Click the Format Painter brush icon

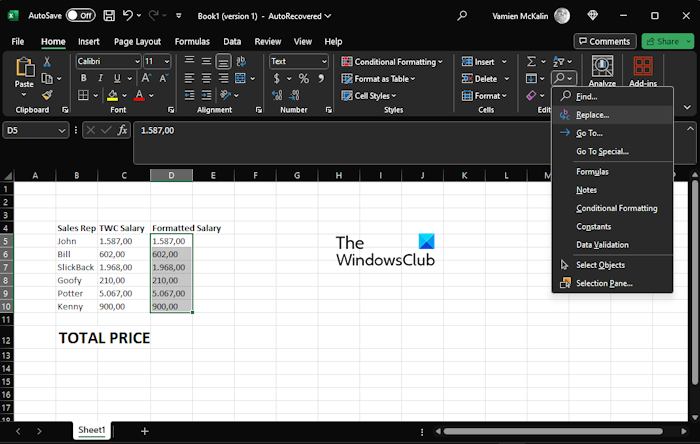(x=46, y=95)
